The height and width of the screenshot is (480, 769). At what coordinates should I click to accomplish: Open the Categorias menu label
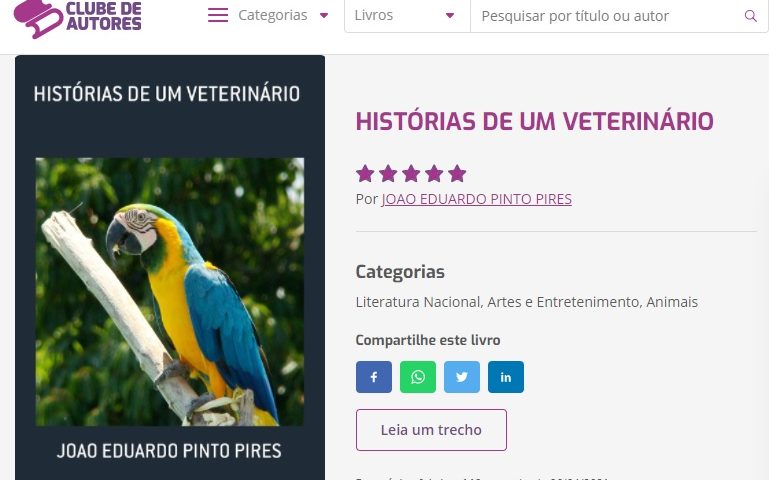273,15
